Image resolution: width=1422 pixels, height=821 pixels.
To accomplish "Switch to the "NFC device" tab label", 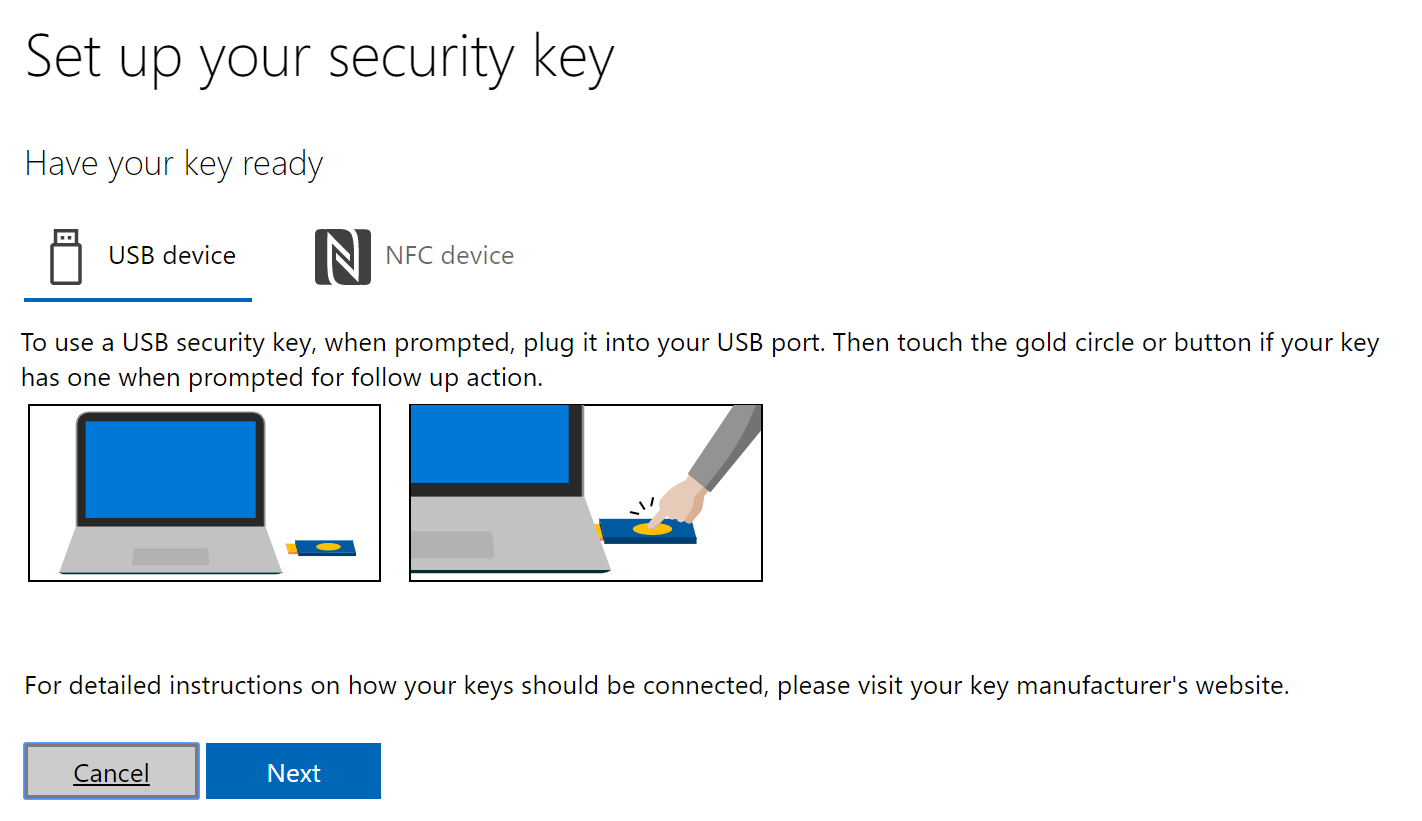I will pos(449,256).
